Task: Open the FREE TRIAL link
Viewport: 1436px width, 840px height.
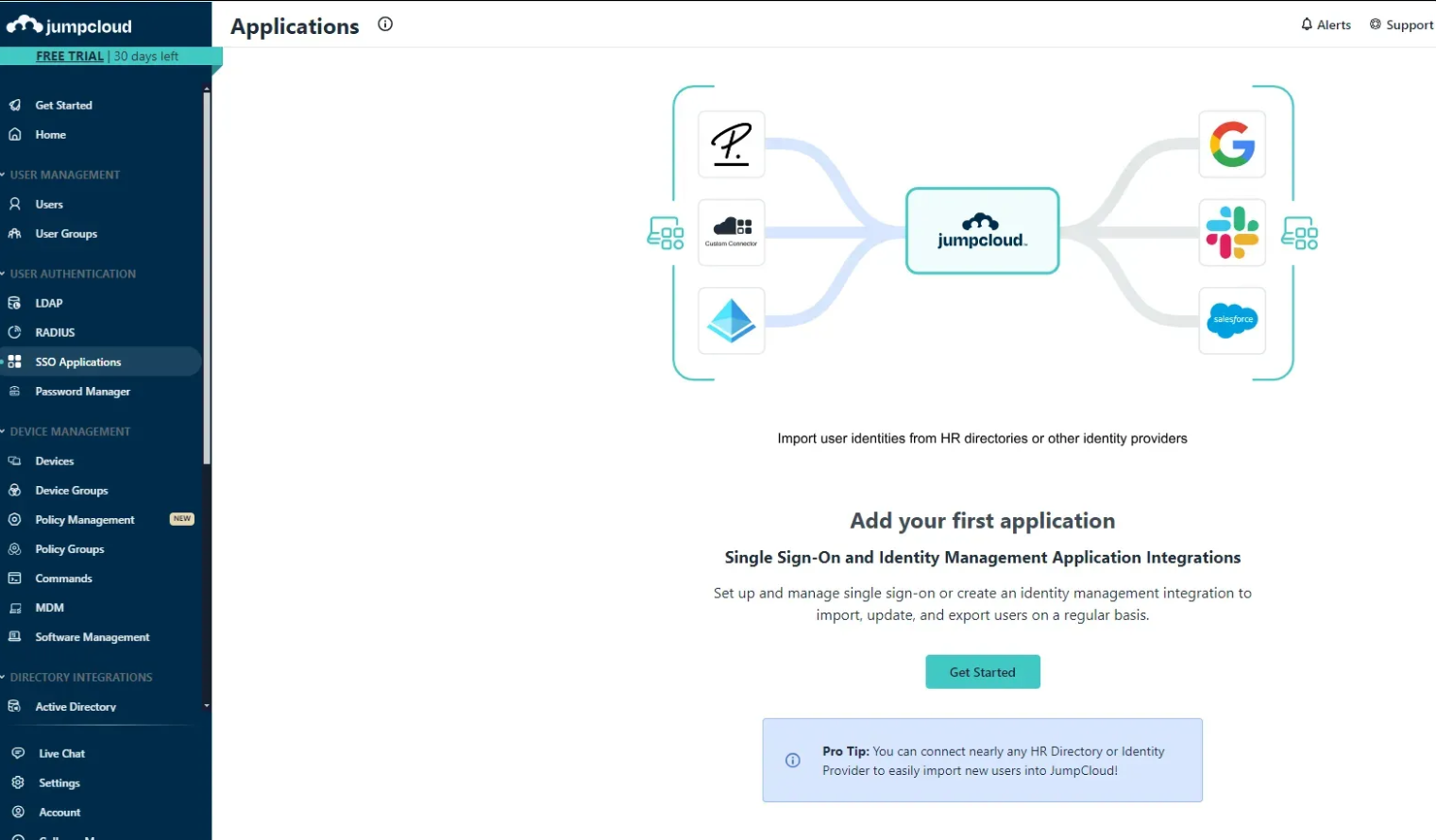Action: [x=70, y=56]
